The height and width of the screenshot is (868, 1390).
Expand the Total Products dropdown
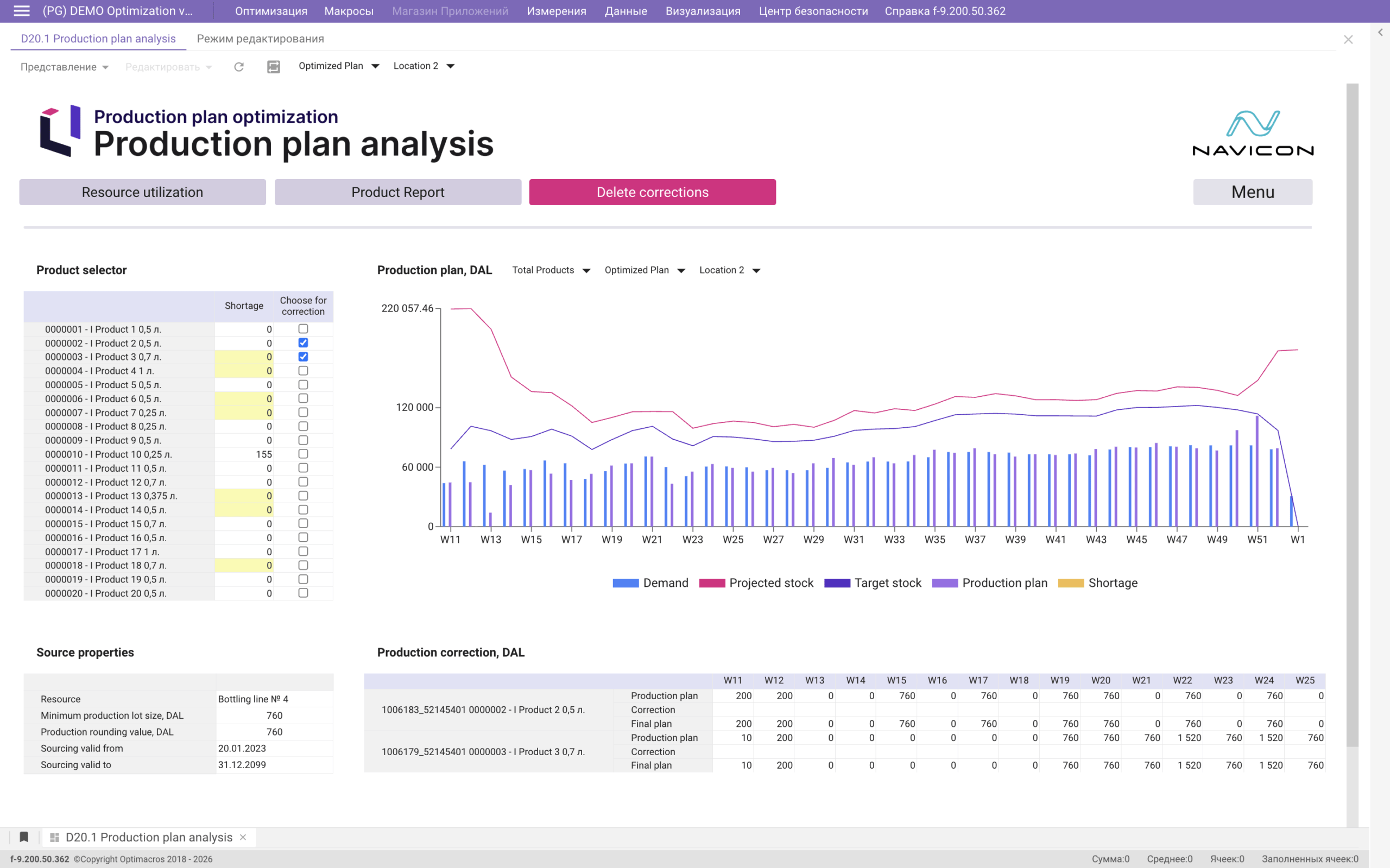point(551,270)
